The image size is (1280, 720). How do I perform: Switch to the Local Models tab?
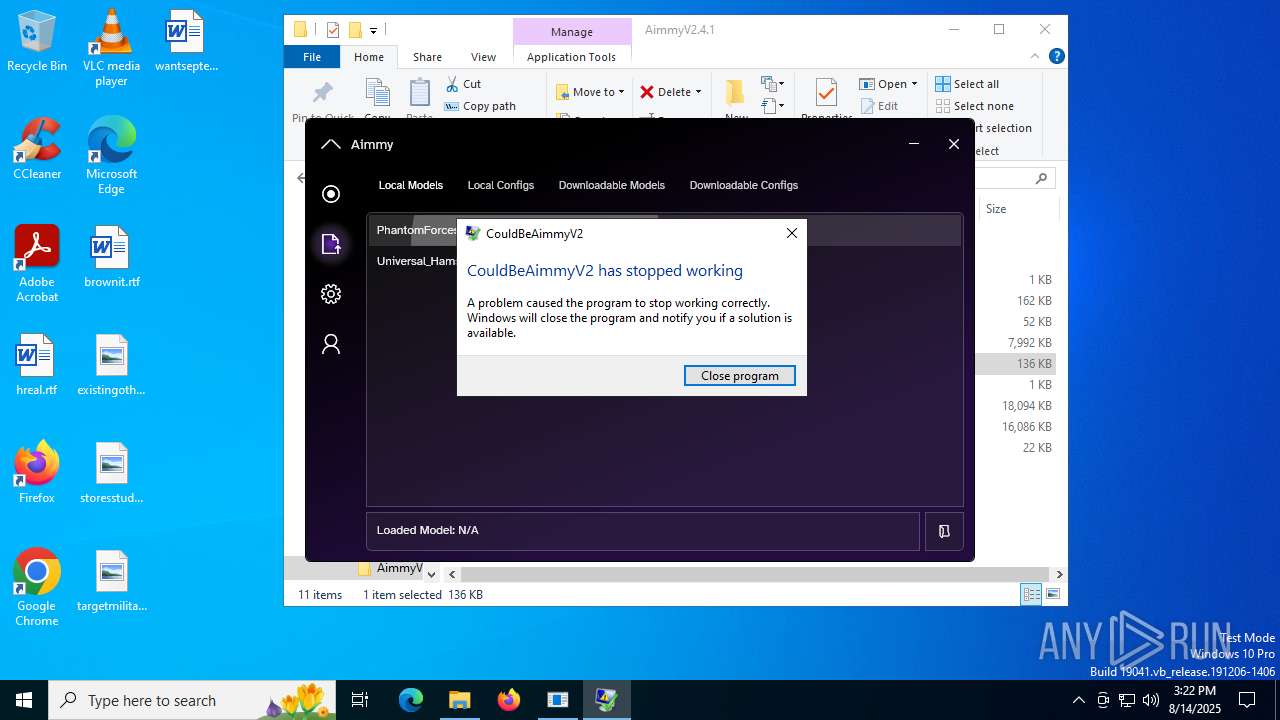pyautogui.click(x=410, y=185)
